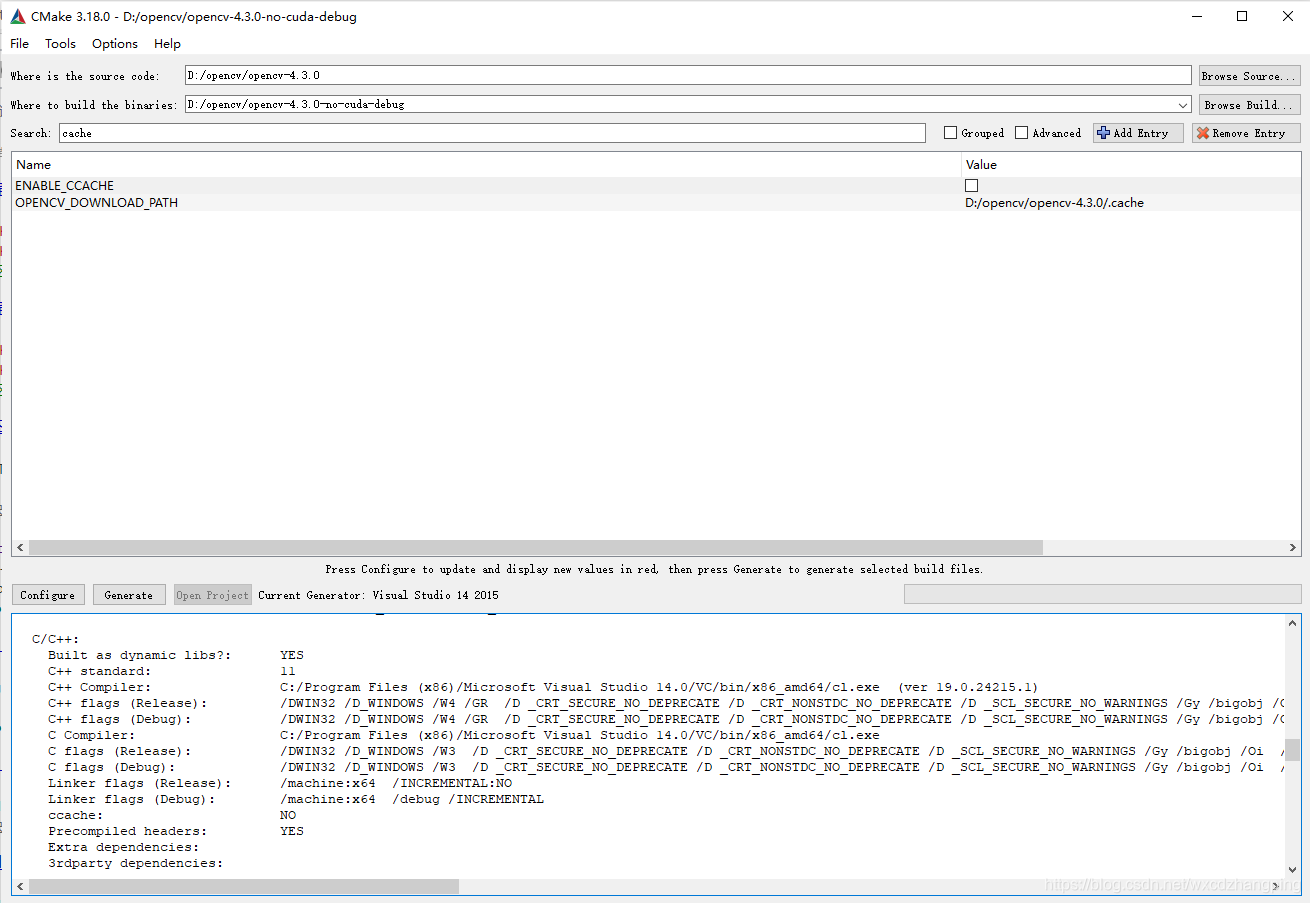Open the File menu

[x=20, y=43]
